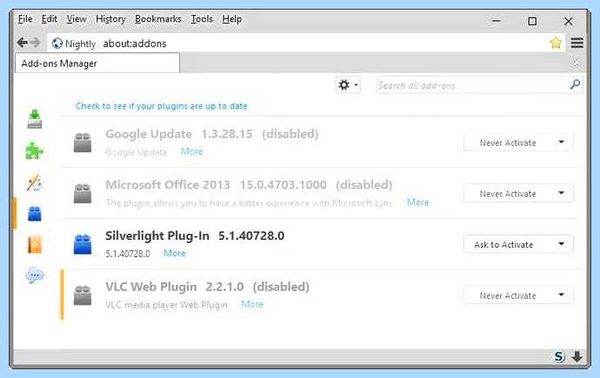Open VLC Web Plugin activation dropdown
The image size is (600, 378).
pyautogui.click(x=518, y=295)
